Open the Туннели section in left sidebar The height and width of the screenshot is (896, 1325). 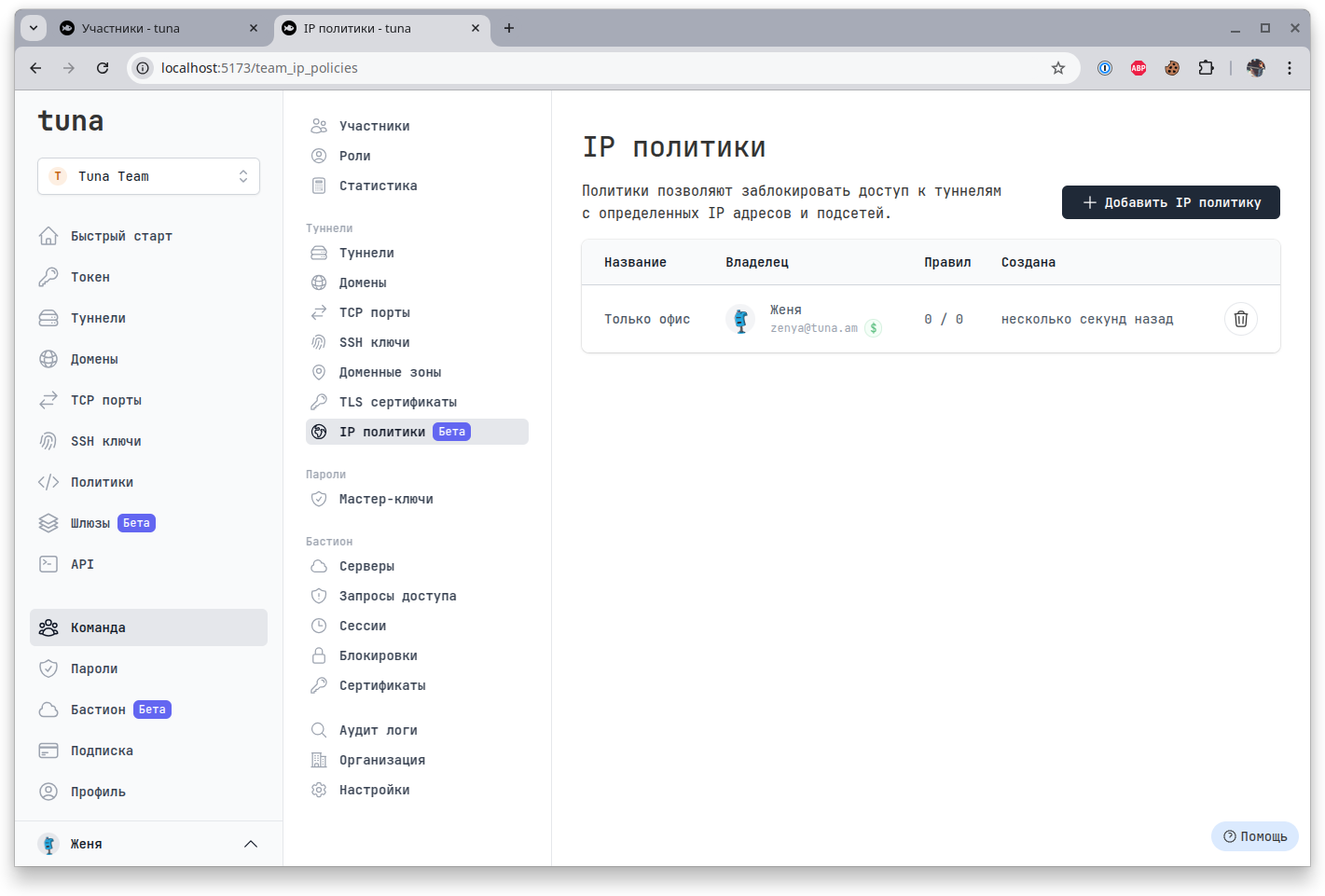coord(98,317)
